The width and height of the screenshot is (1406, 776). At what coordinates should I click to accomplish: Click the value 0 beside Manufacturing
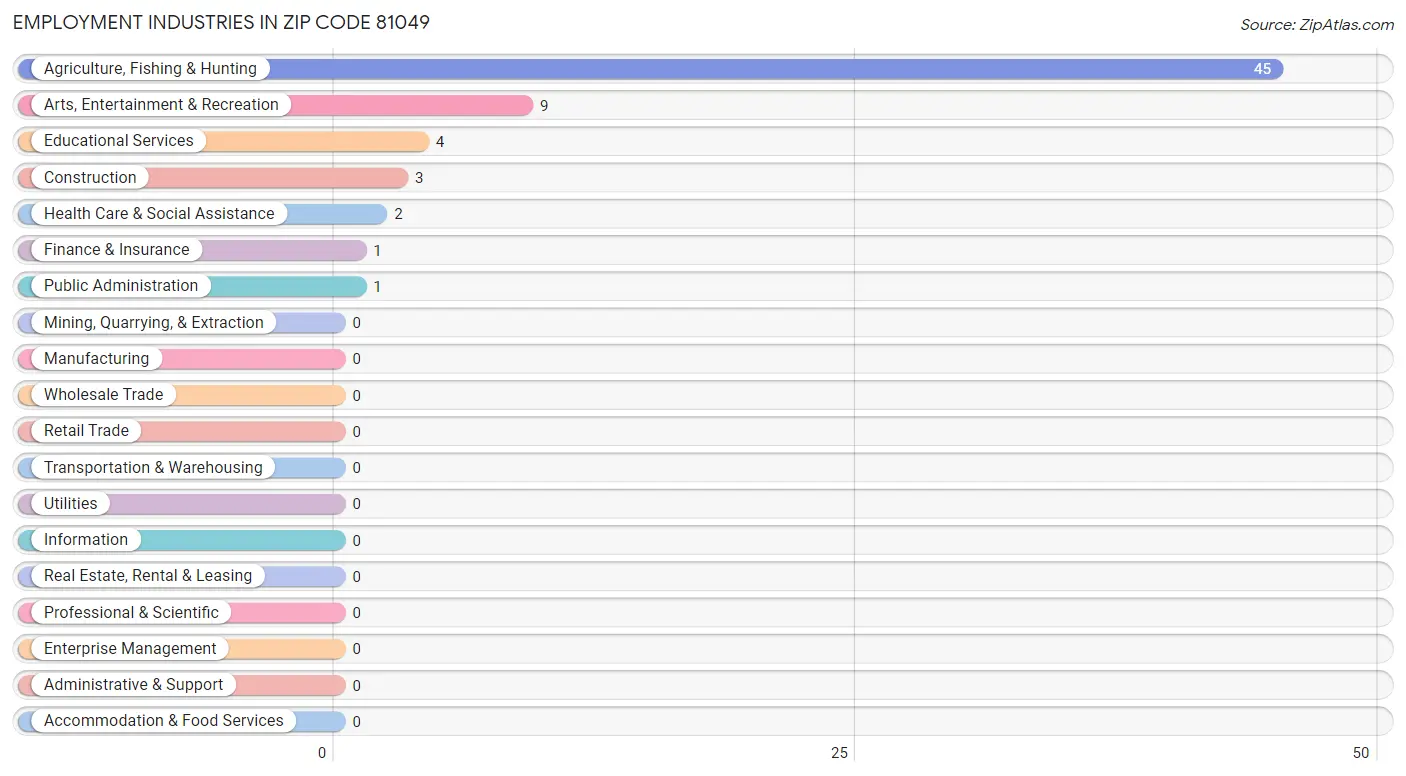tap(356, 359)
